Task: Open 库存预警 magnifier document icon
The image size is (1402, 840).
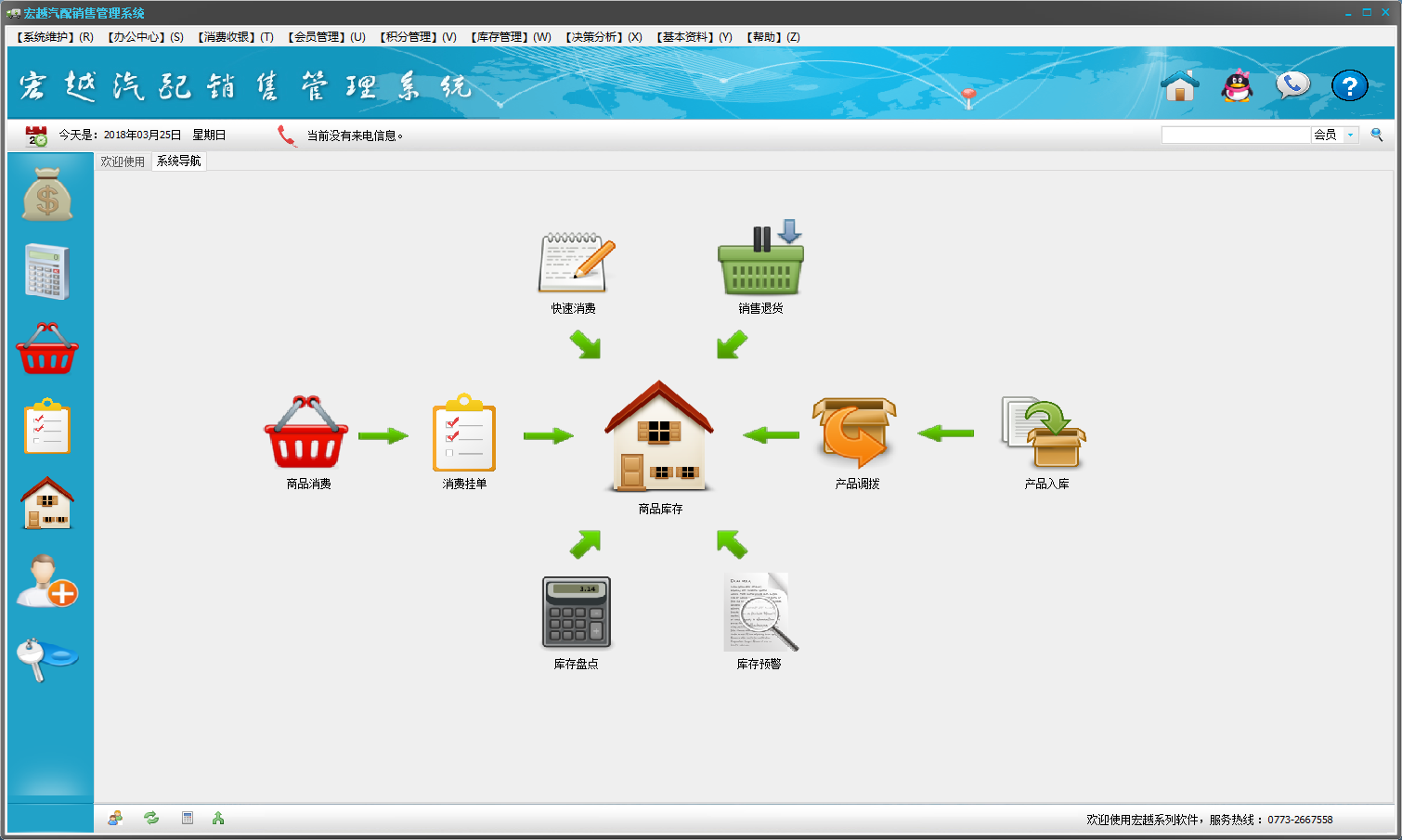Action: 759,613
